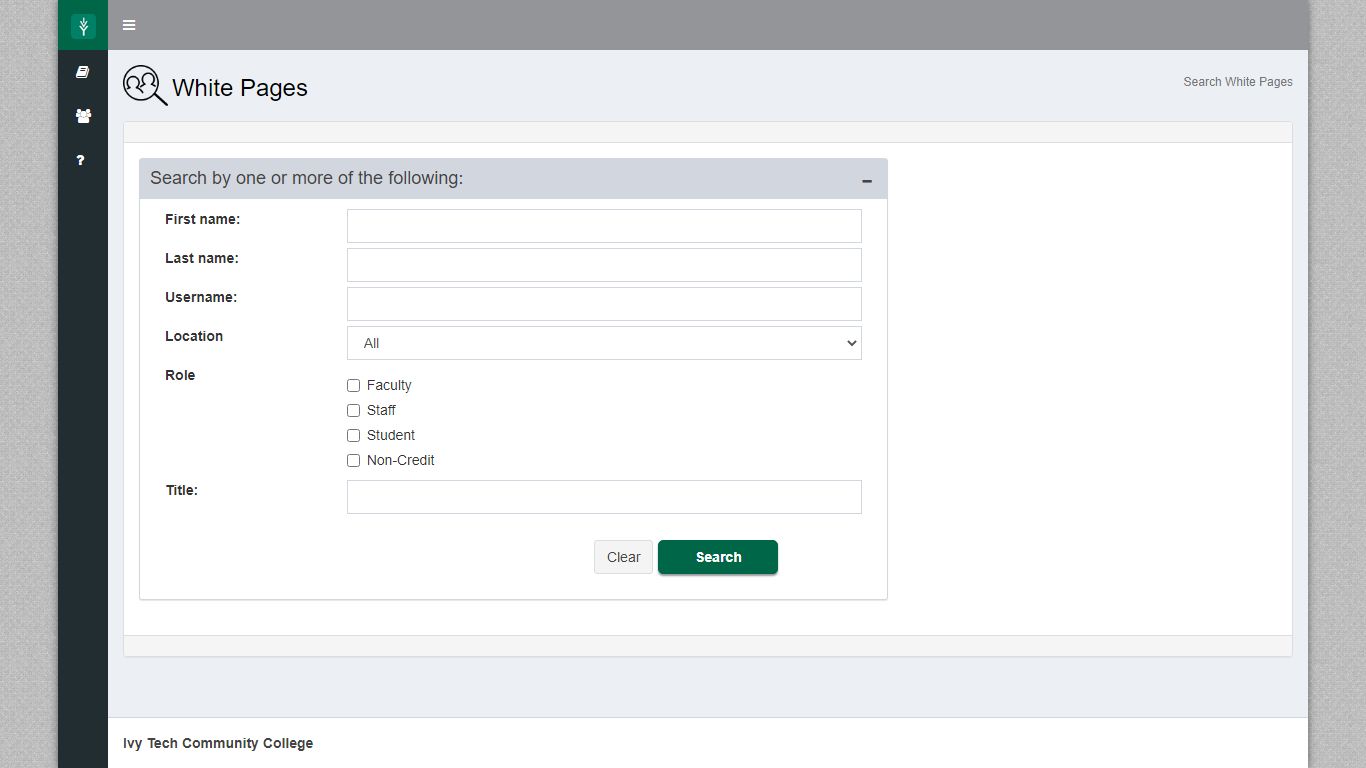Screen dimensions: 1366x768
Task: Check the Staff role checkbox
Action: [353, 410]
